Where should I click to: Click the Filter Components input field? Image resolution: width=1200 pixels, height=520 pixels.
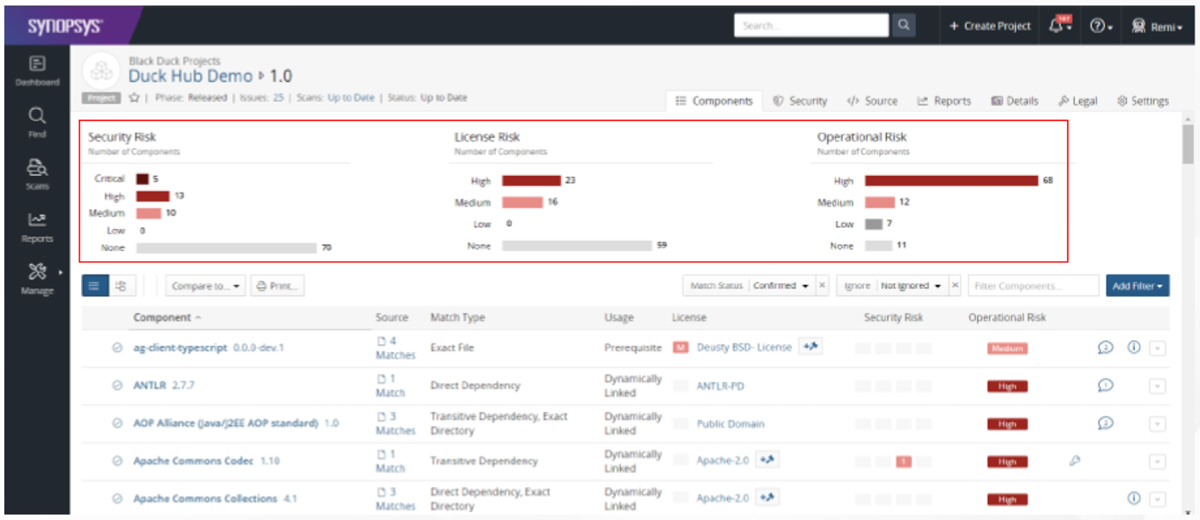1032,286
